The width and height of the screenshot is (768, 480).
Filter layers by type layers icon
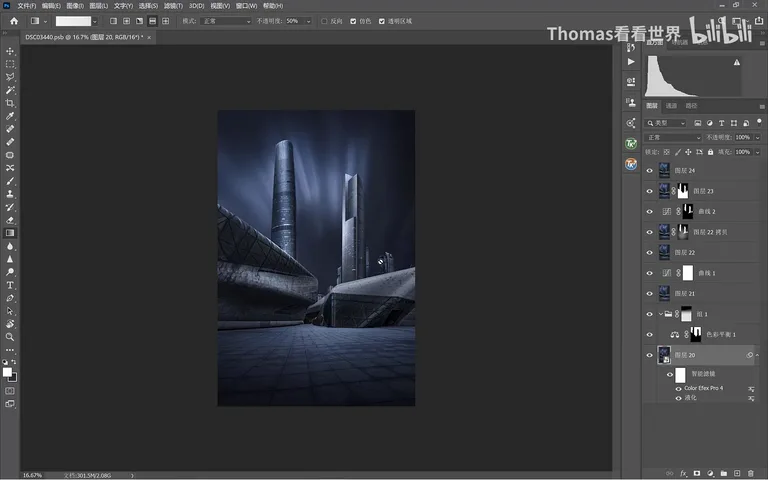click(721, 123)
